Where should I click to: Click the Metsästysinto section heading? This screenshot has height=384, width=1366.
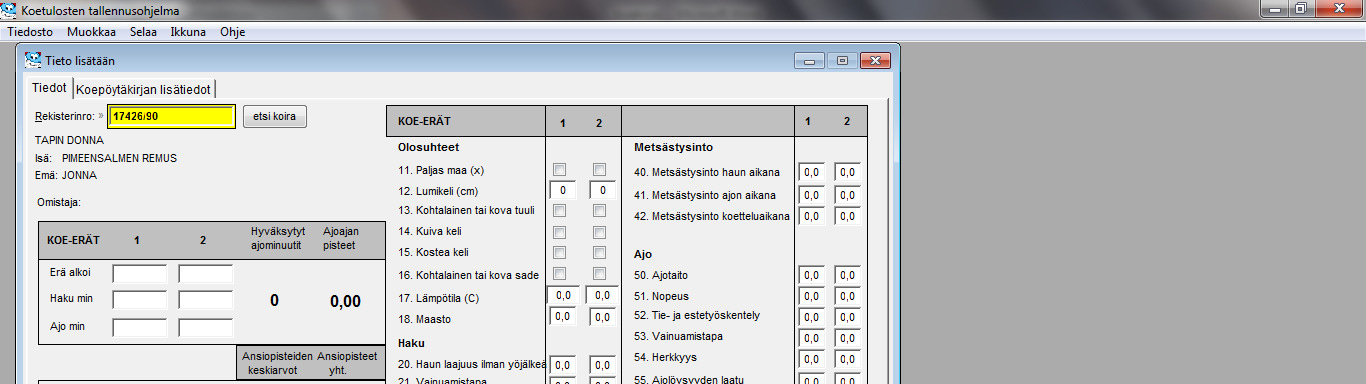(x=672, y=147)
